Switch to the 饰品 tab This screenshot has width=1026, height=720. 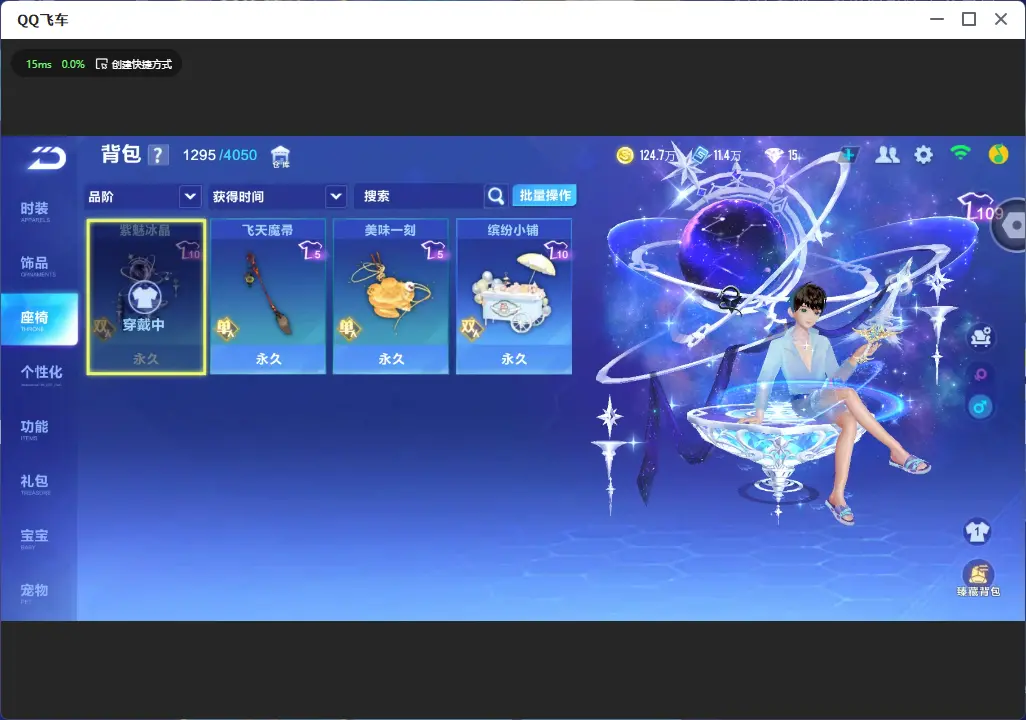pyautogui.click(x=35, y=264)
